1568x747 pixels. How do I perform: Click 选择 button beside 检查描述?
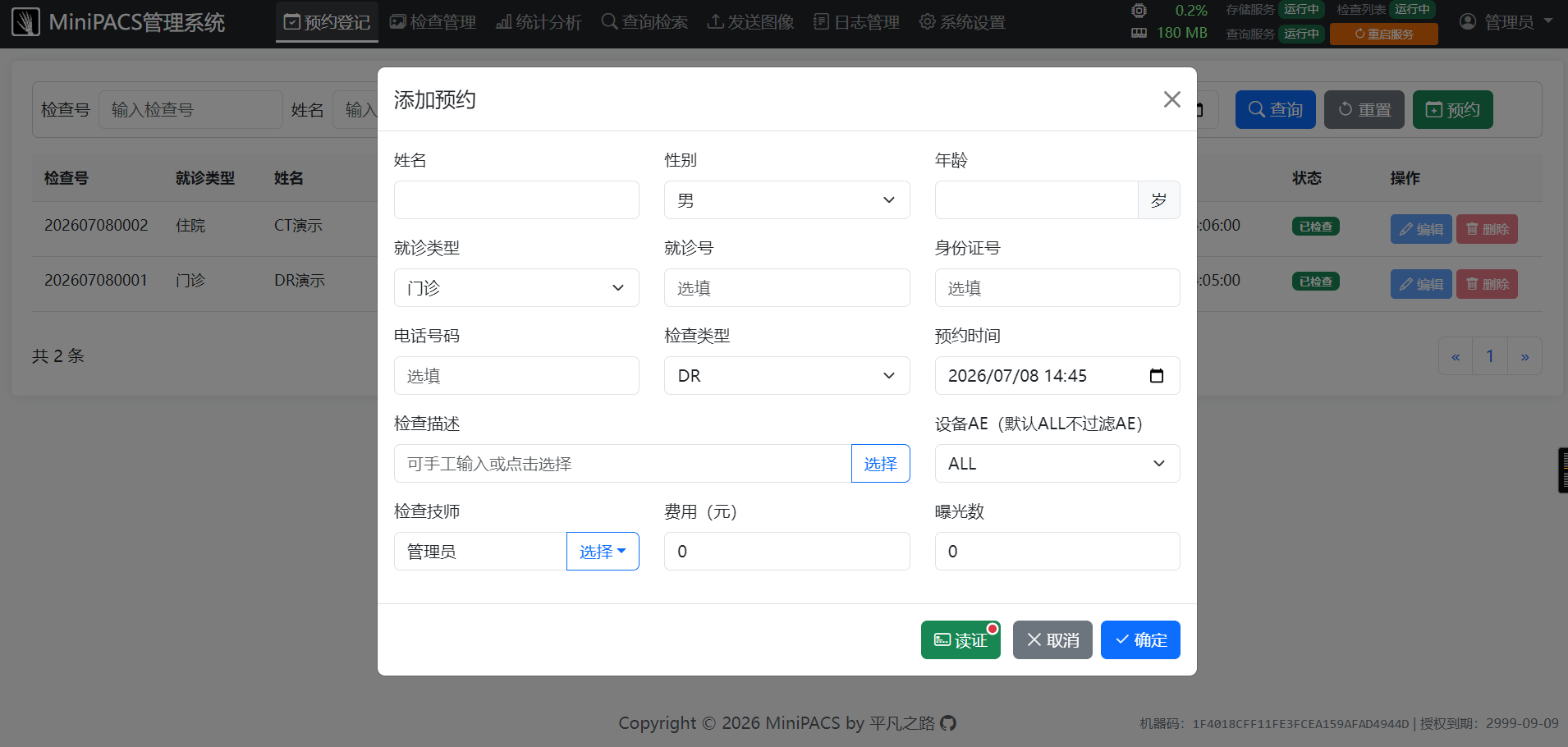(x=881, y=463)
